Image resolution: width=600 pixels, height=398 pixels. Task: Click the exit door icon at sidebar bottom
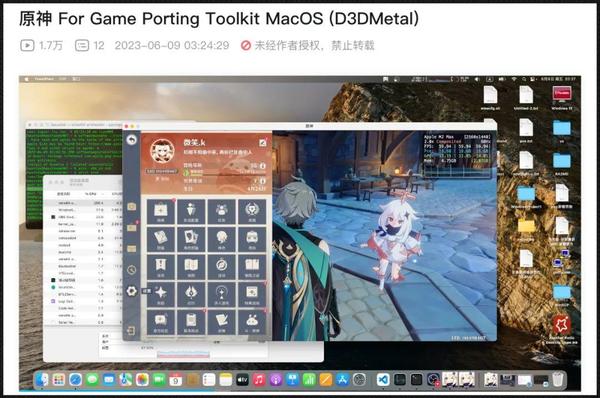[131, 330]
